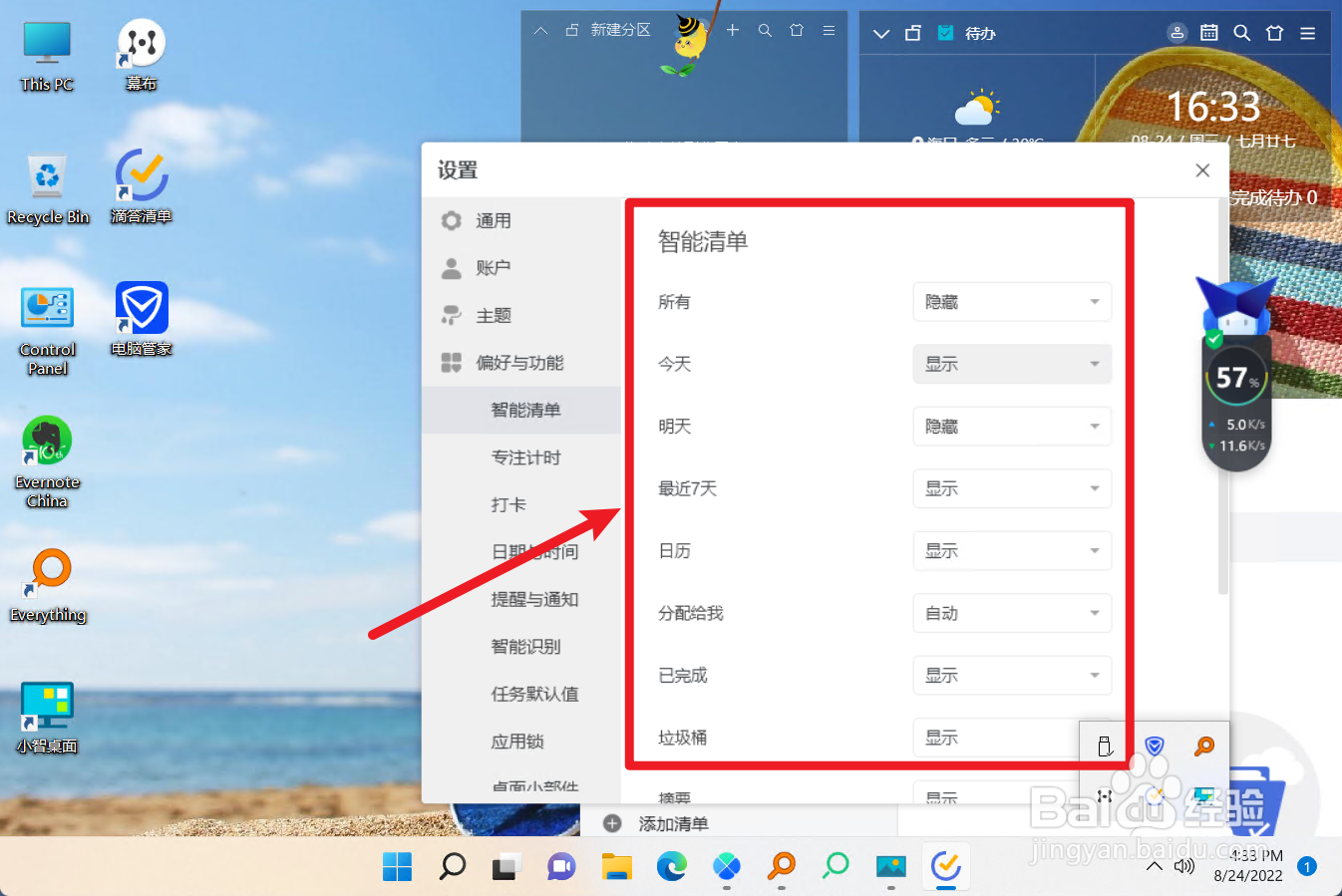Select 提醒与通知 submenu item
The height and width of the screenshot is (896, 1342).
click(521, 599)
